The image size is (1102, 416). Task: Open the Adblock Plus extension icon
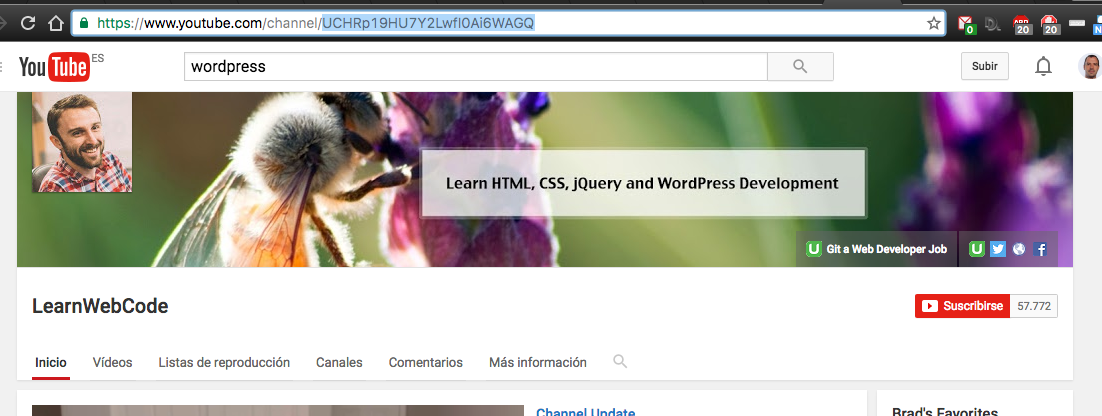1021,23
